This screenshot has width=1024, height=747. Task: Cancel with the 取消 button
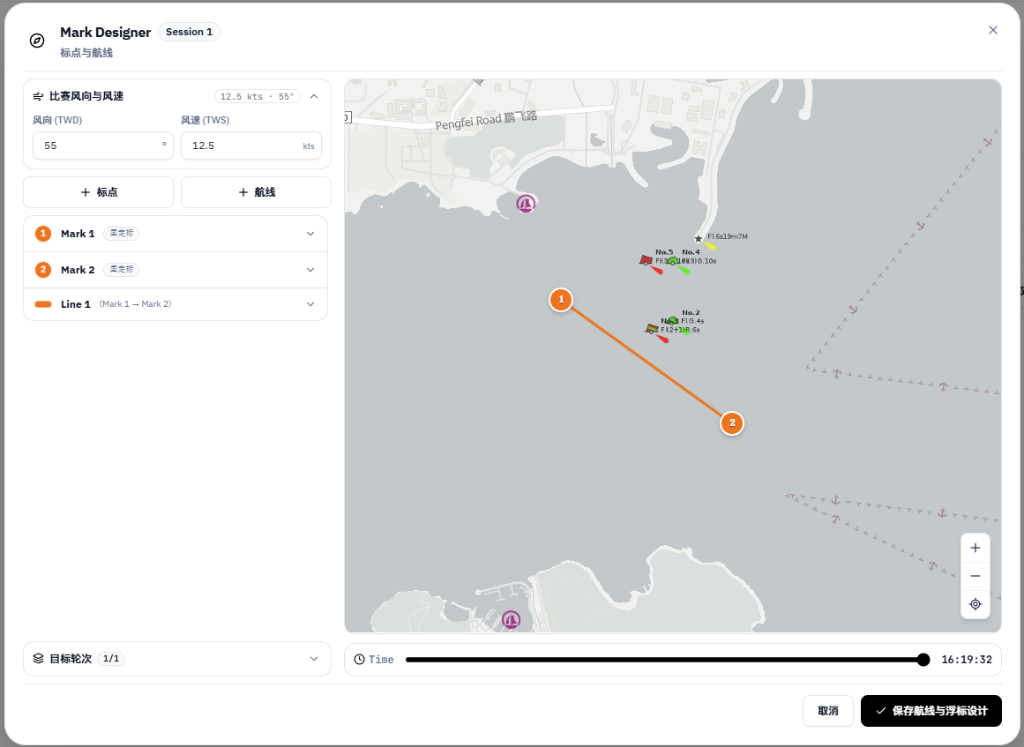(x=828, y=710)
